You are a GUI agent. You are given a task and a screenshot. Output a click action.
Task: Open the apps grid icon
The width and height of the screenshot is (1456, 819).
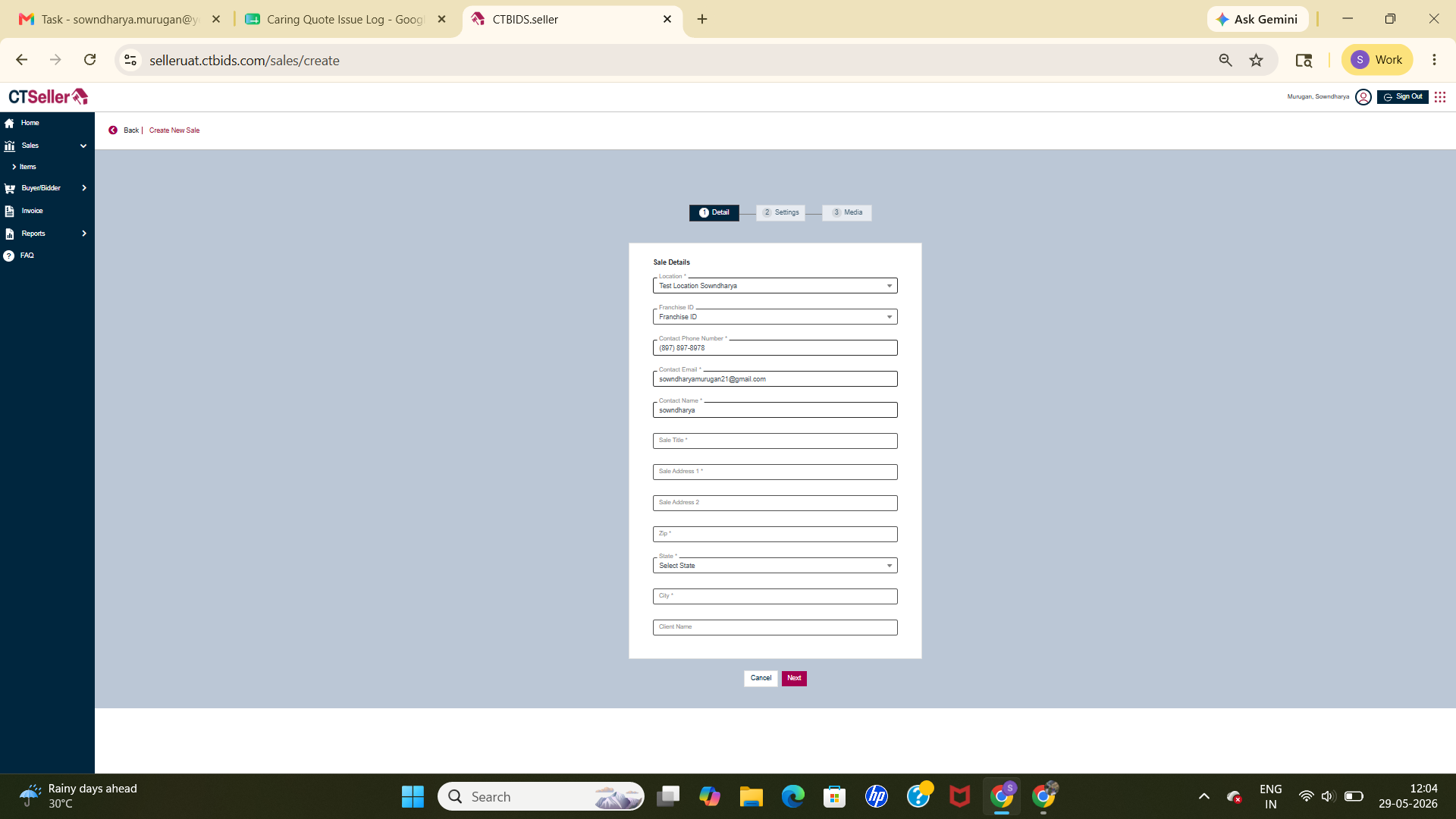click(x=1440, y=97)
